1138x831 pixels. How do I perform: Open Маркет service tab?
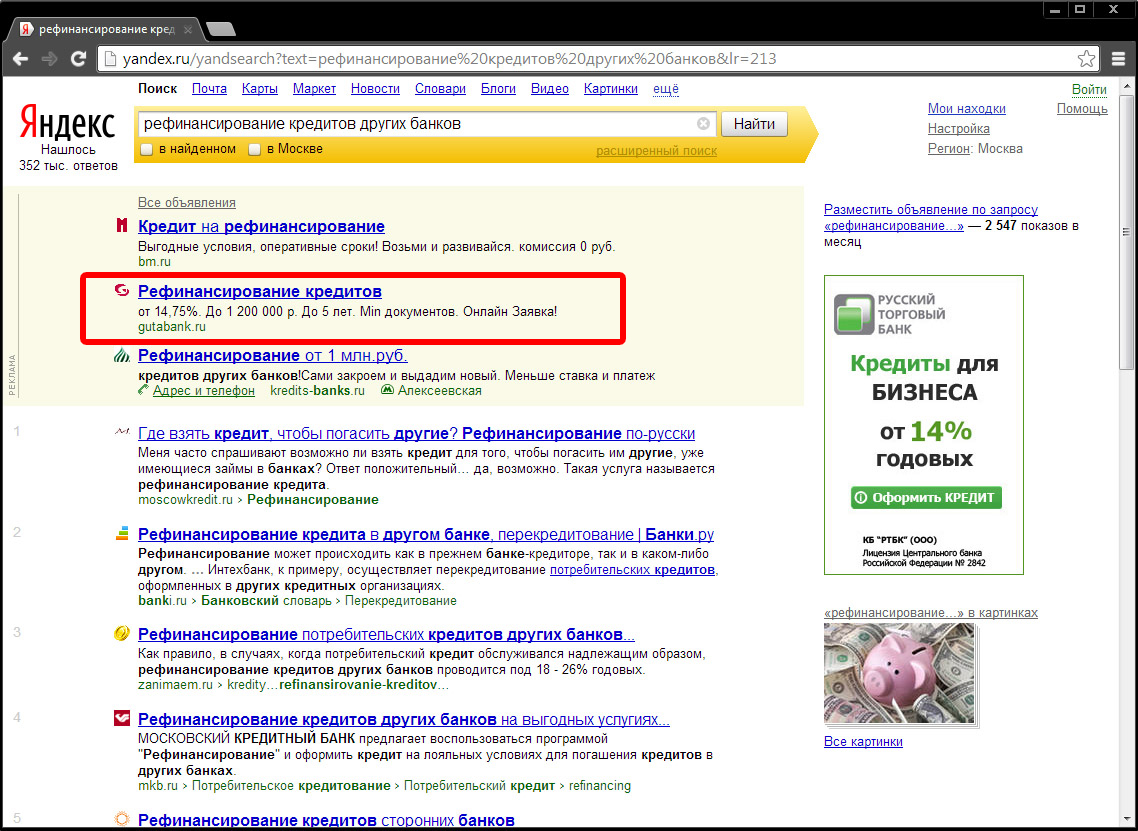click(x=314, y=89)
